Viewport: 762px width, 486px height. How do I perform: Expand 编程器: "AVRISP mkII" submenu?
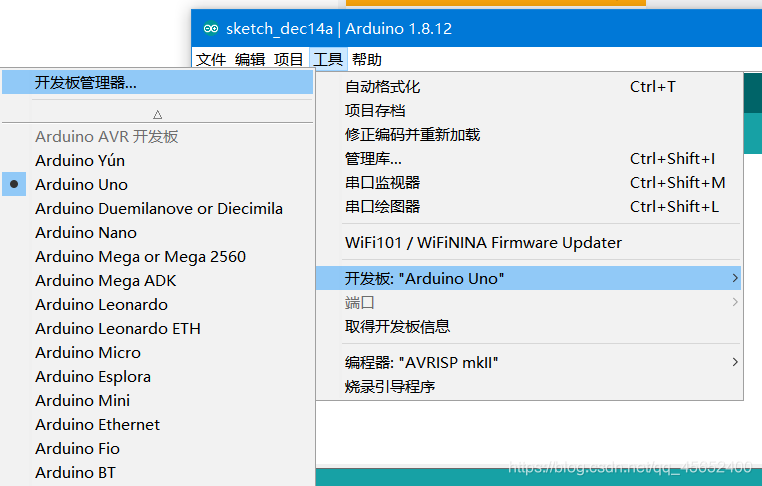(x=529, y=362)
